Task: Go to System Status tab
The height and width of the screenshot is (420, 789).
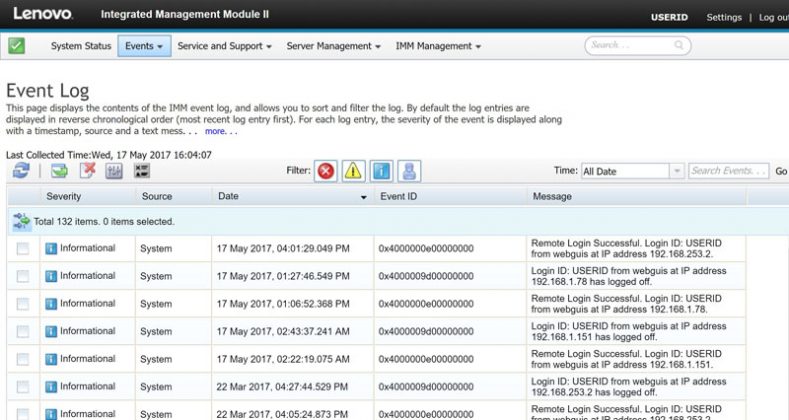Action: tap(81, 46)
